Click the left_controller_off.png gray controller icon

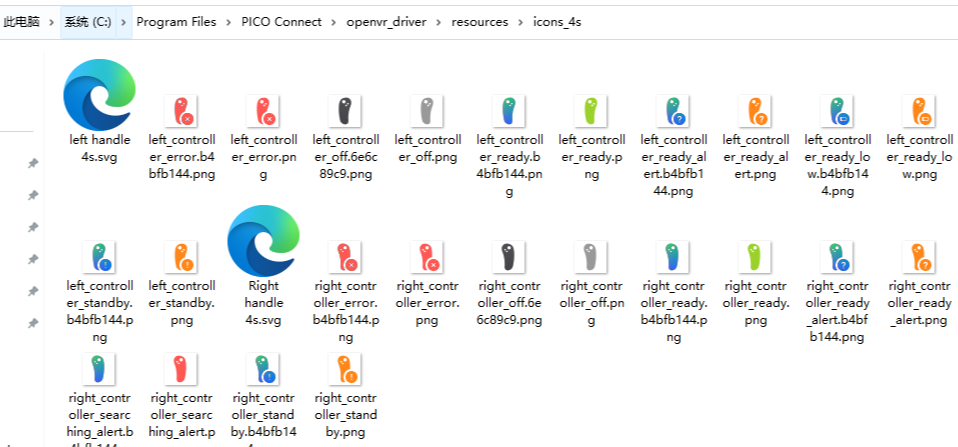pyautogui.click(x=427, y=110)
